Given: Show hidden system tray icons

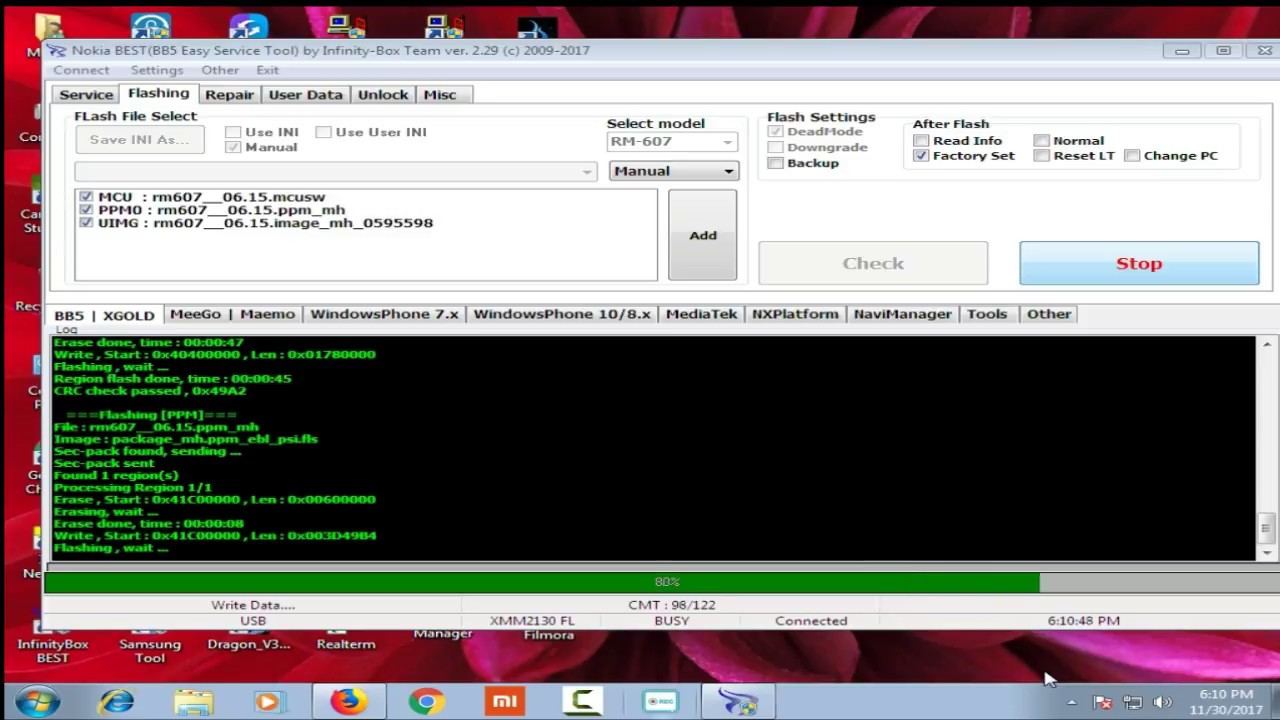Looking at the screenshot, I should point(1071,702).
